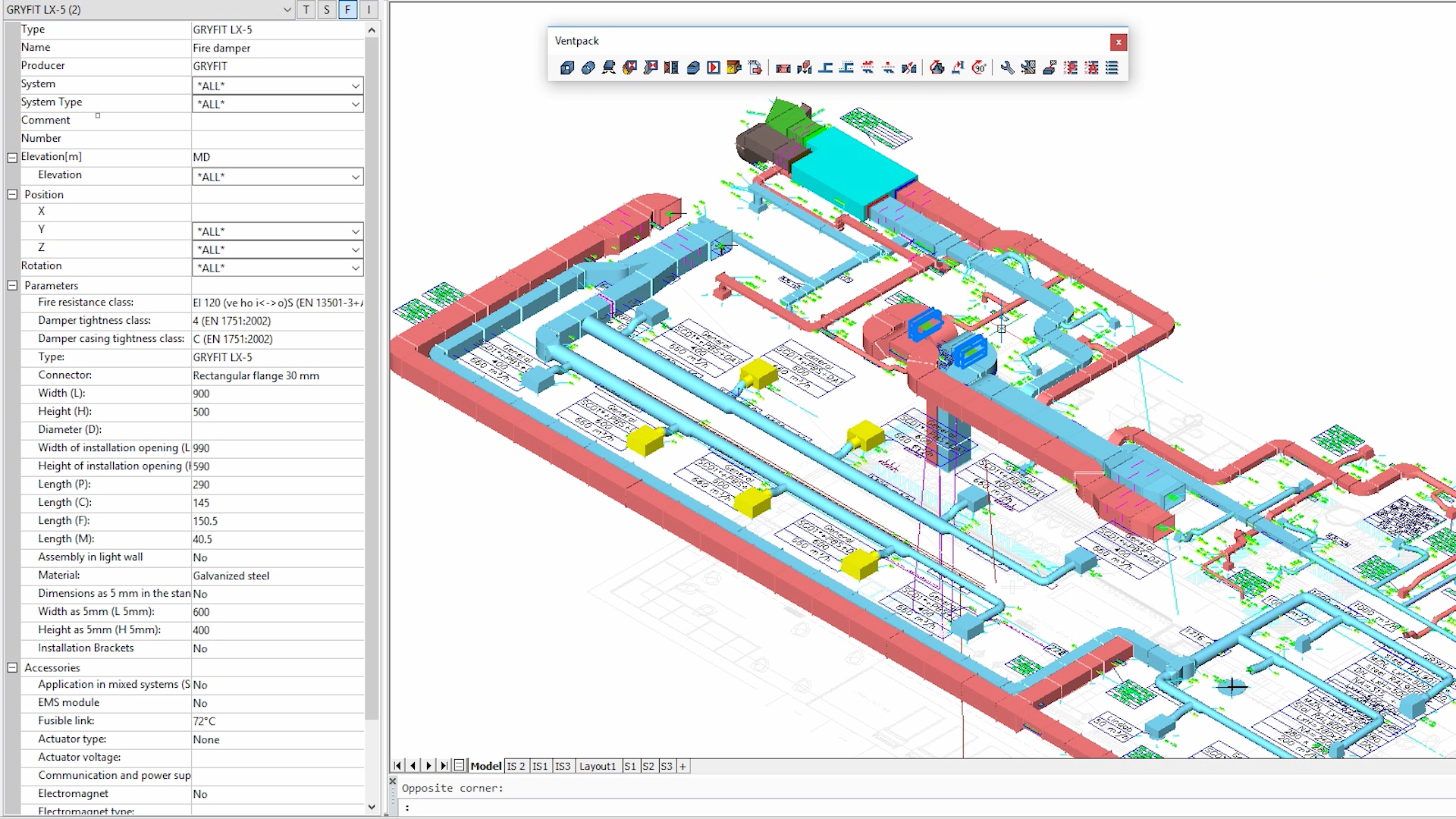Open the System Type dropdown

(x=355, y=104)
